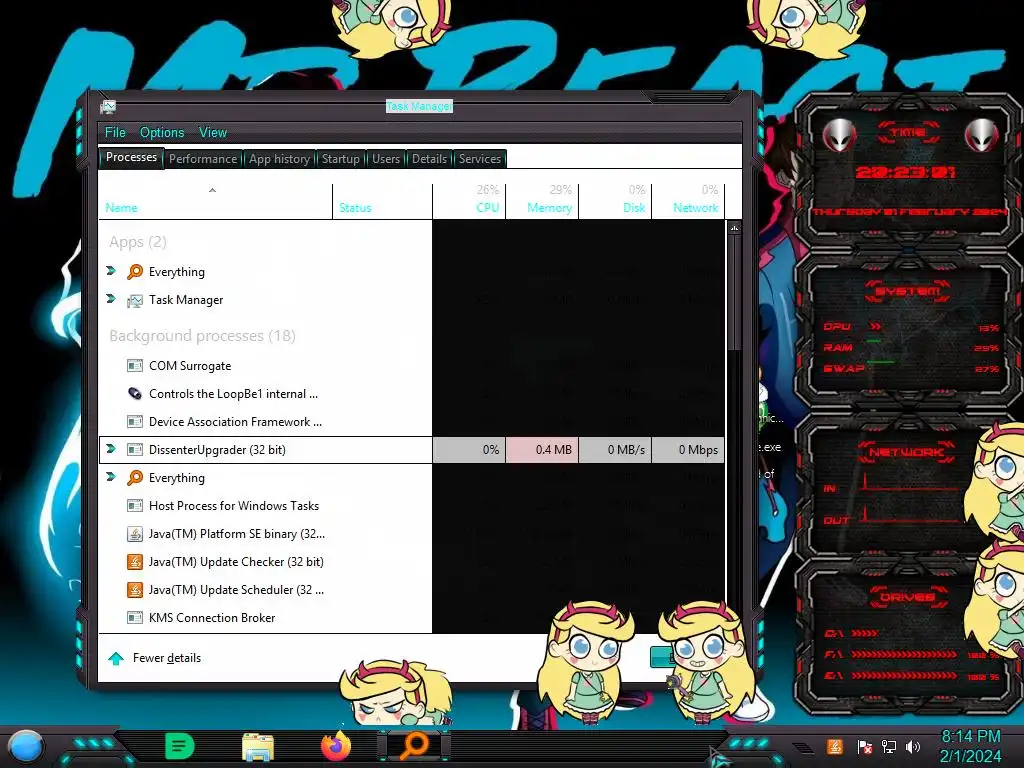Screen dimensions: 1024x768
Task: Open the View menu
Action: pyautogui.click(x=213, y=133)
